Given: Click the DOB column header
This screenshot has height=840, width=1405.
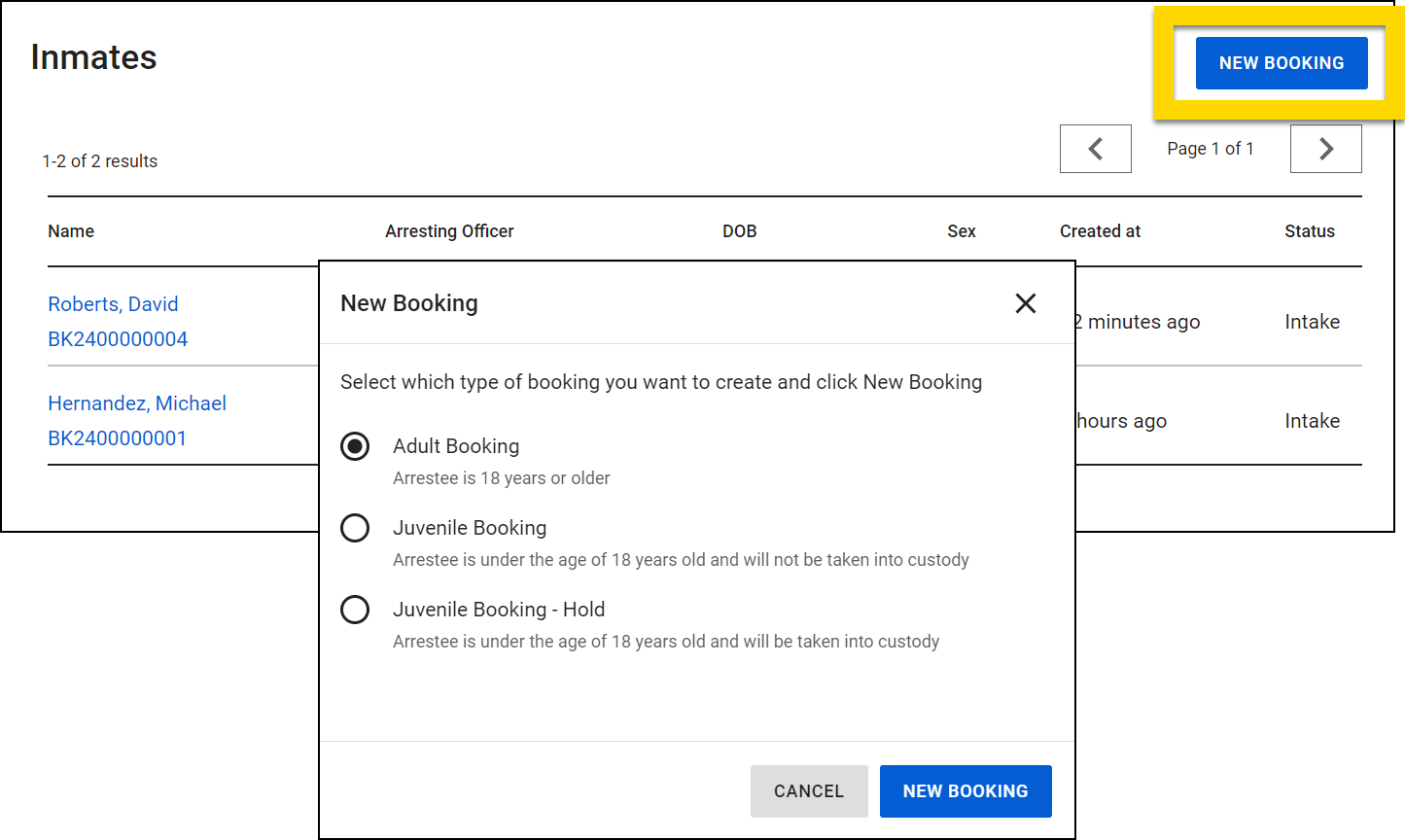Looking at the screenshot, I should 739,231.
